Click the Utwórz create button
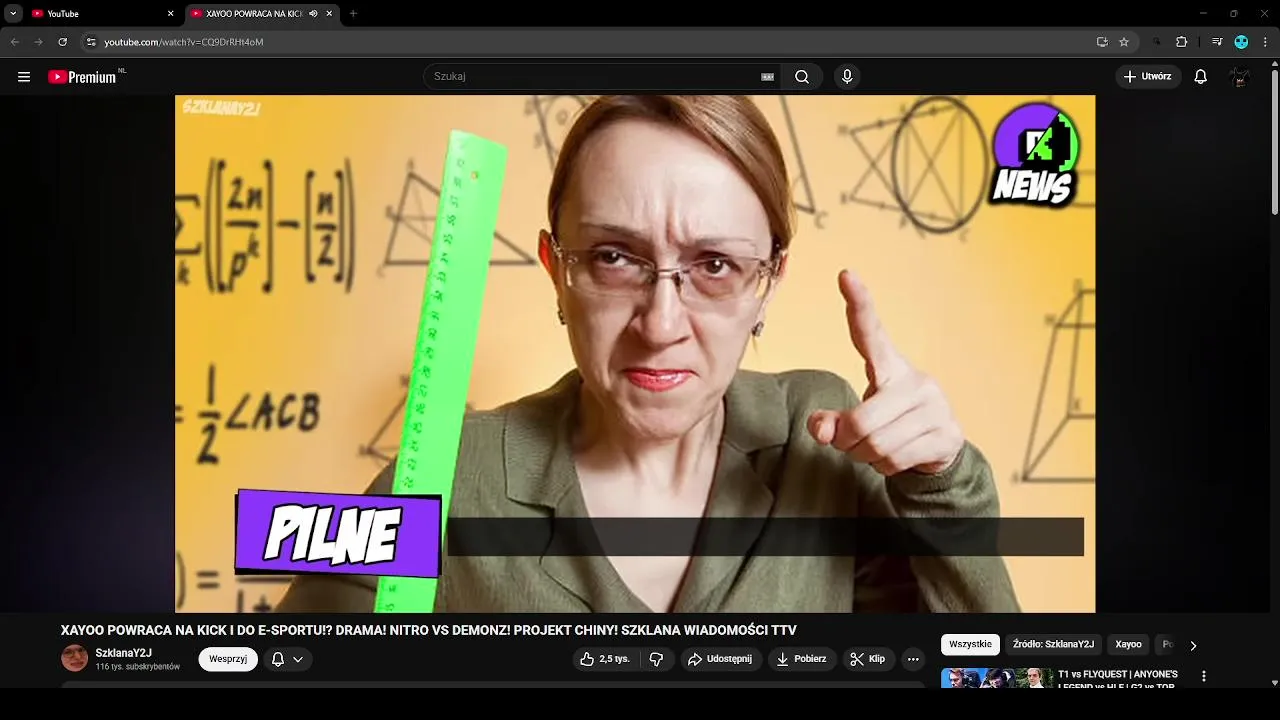Image resolution: width=1280 pixels, height=720 pixels. [1148, 77]
